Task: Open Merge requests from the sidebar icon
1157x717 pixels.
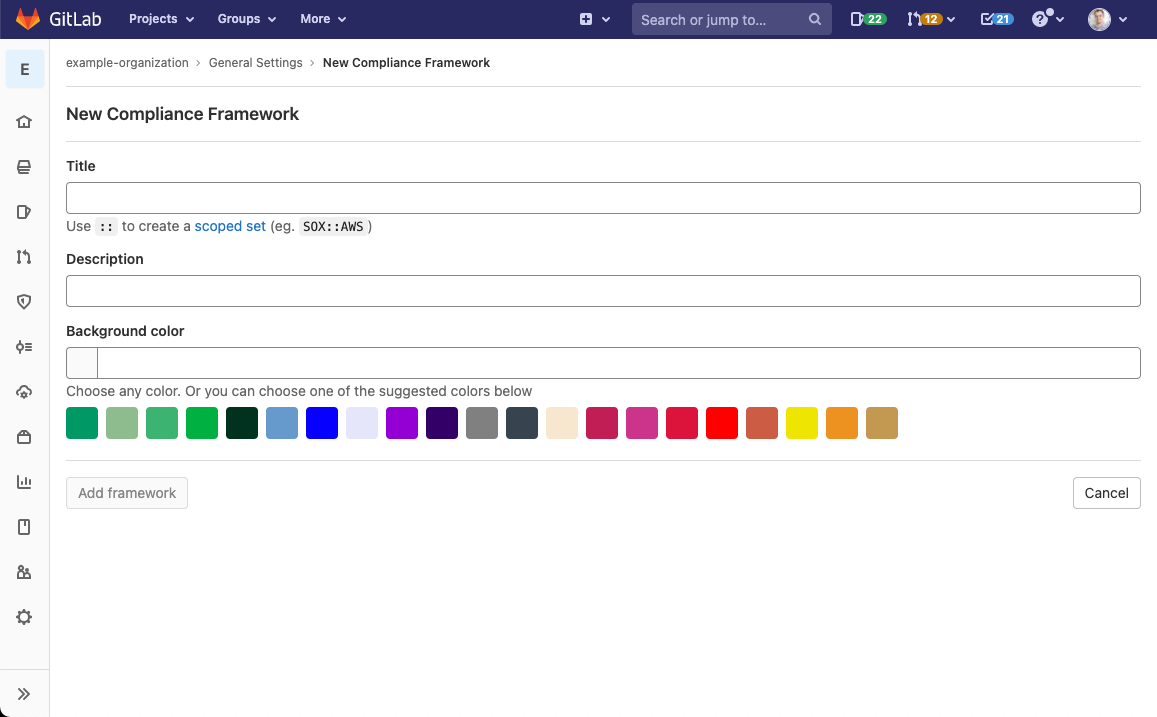Action: coord(24,256)
